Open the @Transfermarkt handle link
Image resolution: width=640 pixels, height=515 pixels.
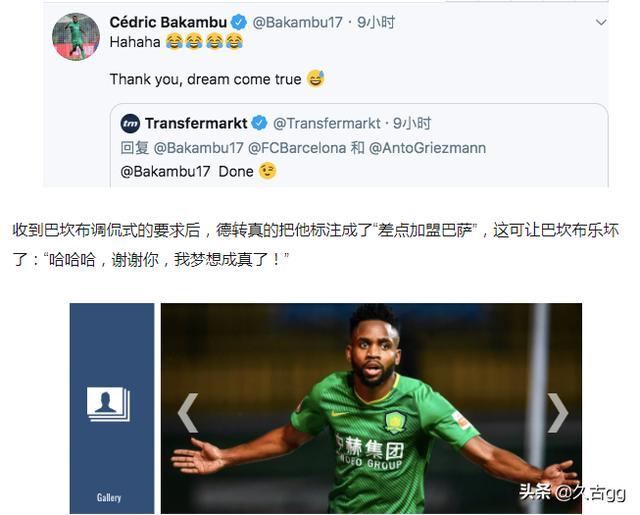click(x=327, y=123)
